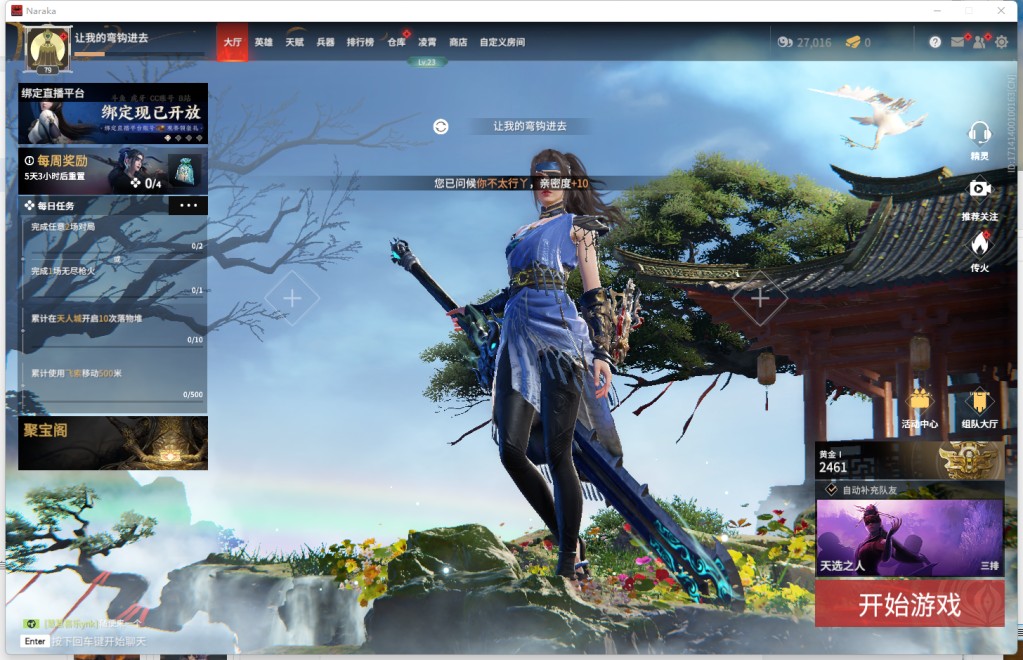Open the 活动中心 events icon
1023x660 pixels.
point(919,401)
